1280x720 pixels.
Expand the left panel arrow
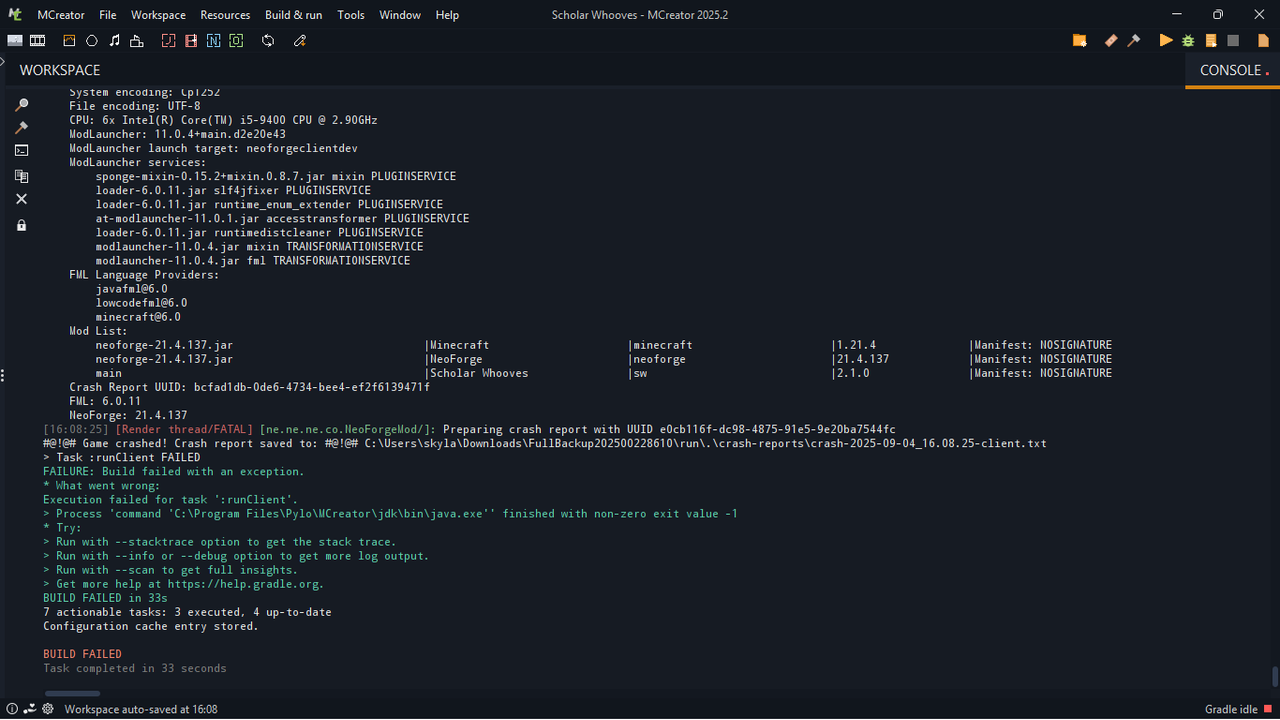coord(3,62)
